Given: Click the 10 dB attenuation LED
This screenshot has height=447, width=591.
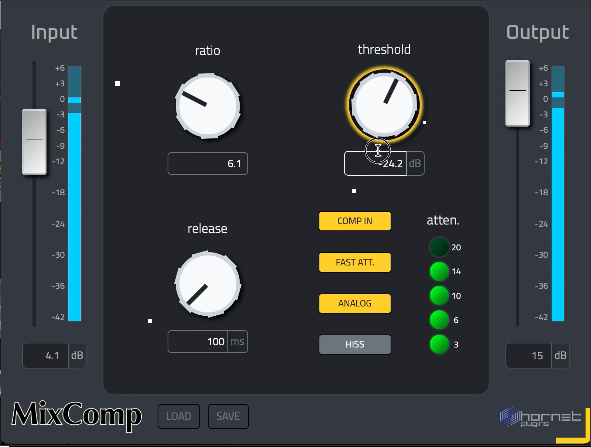Looking at the screenshot, I should click(439, 296).
